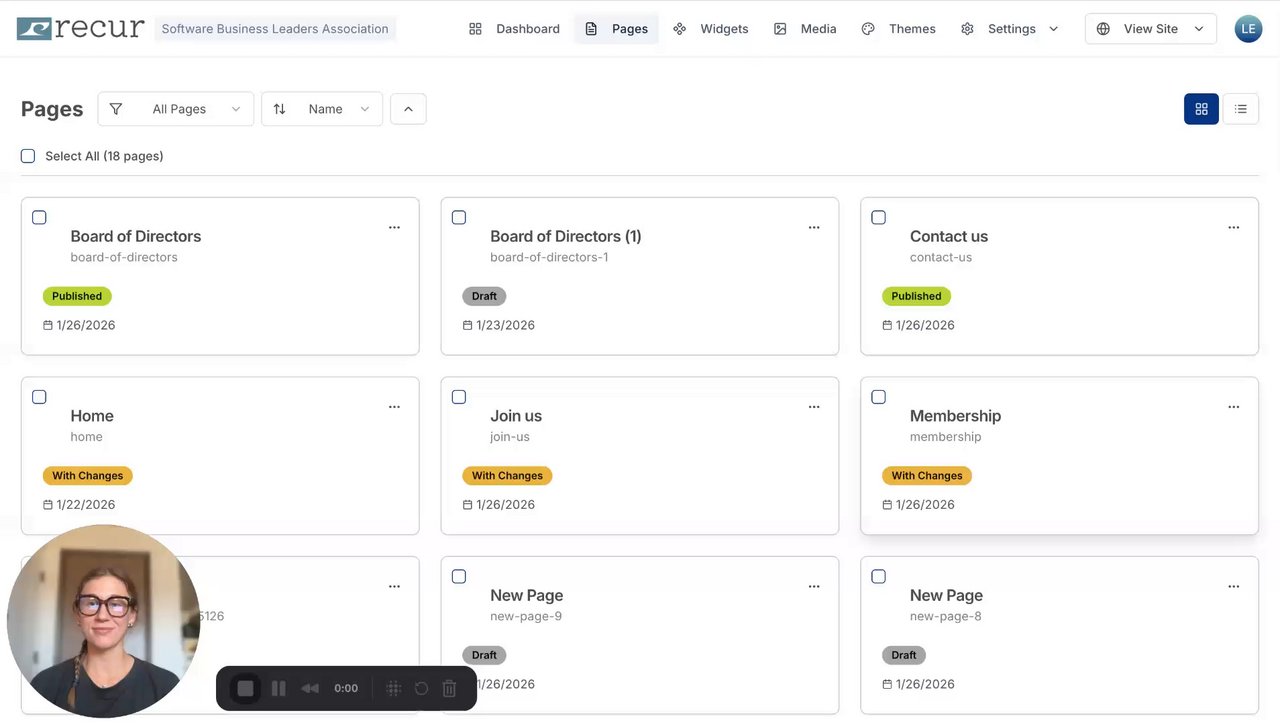1280x725 pixels.
Task: Open the Pages menu item
Action: [616, 28]
